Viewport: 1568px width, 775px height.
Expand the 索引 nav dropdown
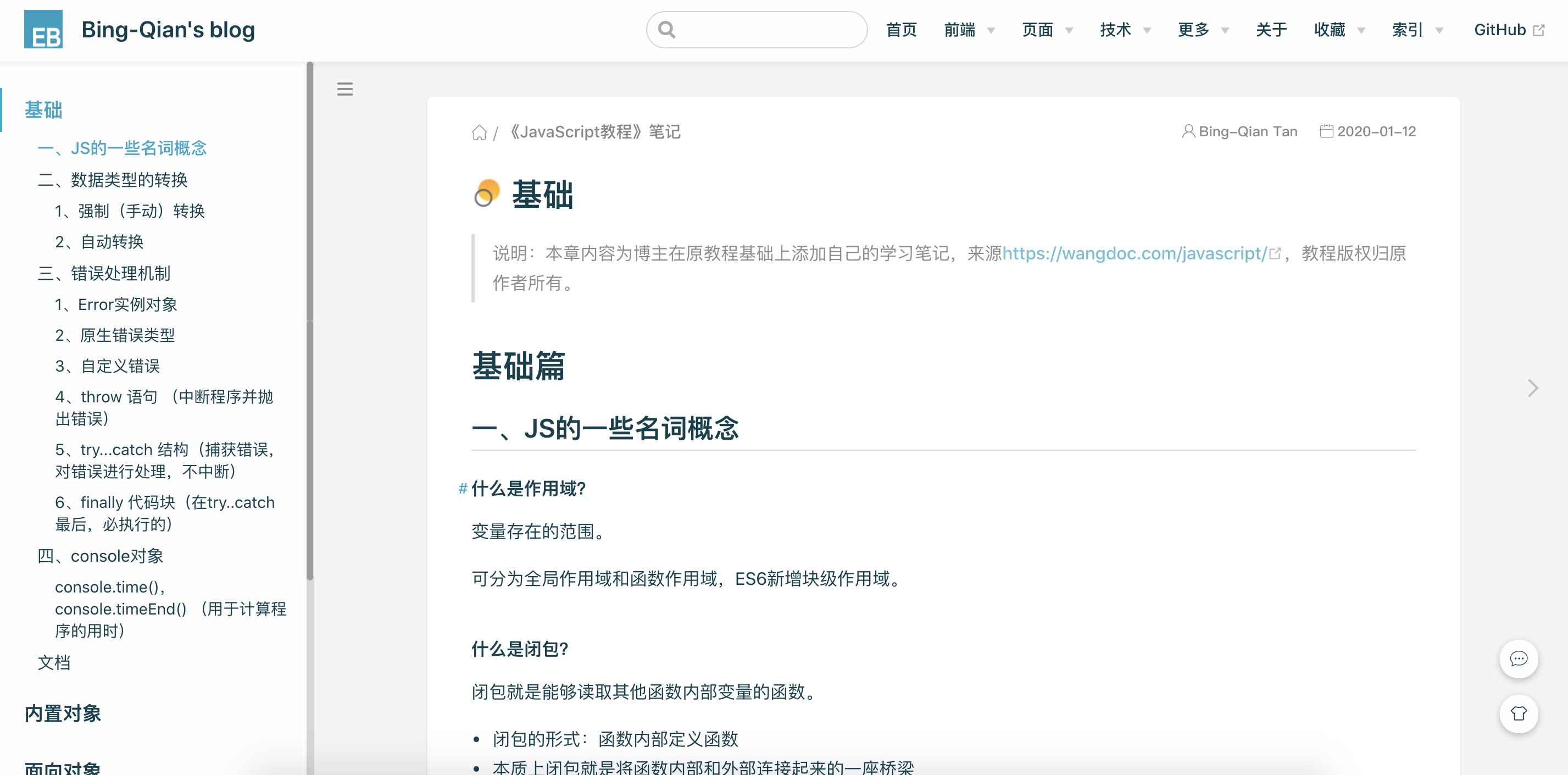click(1417, 30)
